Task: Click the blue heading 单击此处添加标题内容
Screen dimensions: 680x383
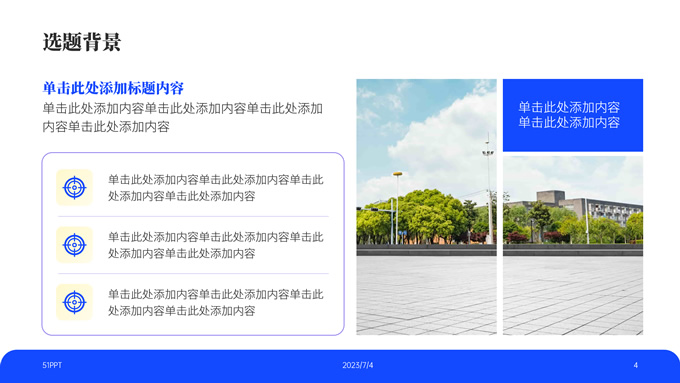Action: pos(113,88)
